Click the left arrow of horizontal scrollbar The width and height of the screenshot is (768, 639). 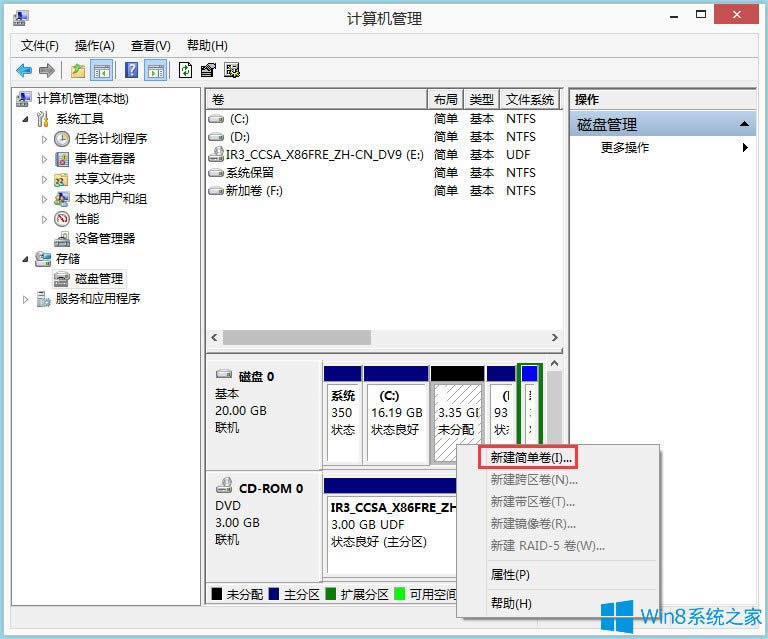[x=214, y=337]
